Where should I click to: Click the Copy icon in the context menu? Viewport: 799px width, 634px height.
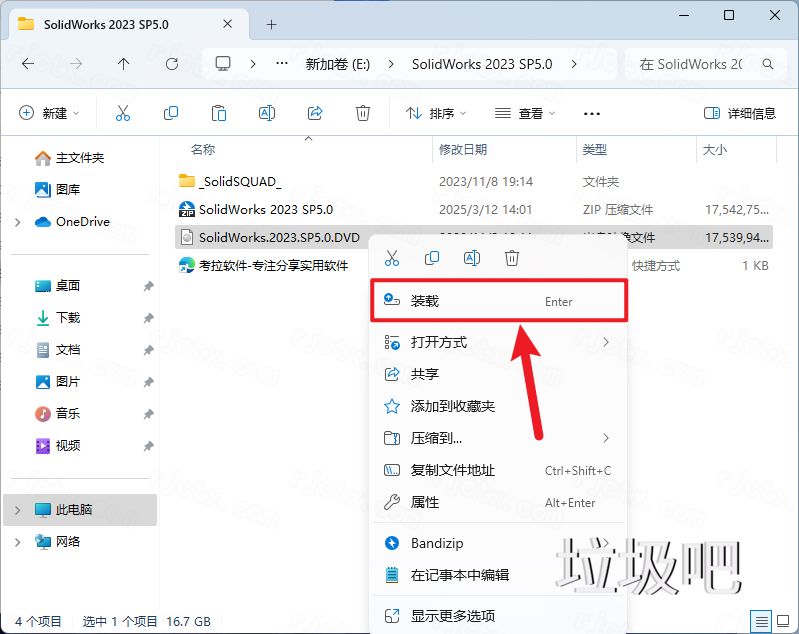click(x=432, y=258)
